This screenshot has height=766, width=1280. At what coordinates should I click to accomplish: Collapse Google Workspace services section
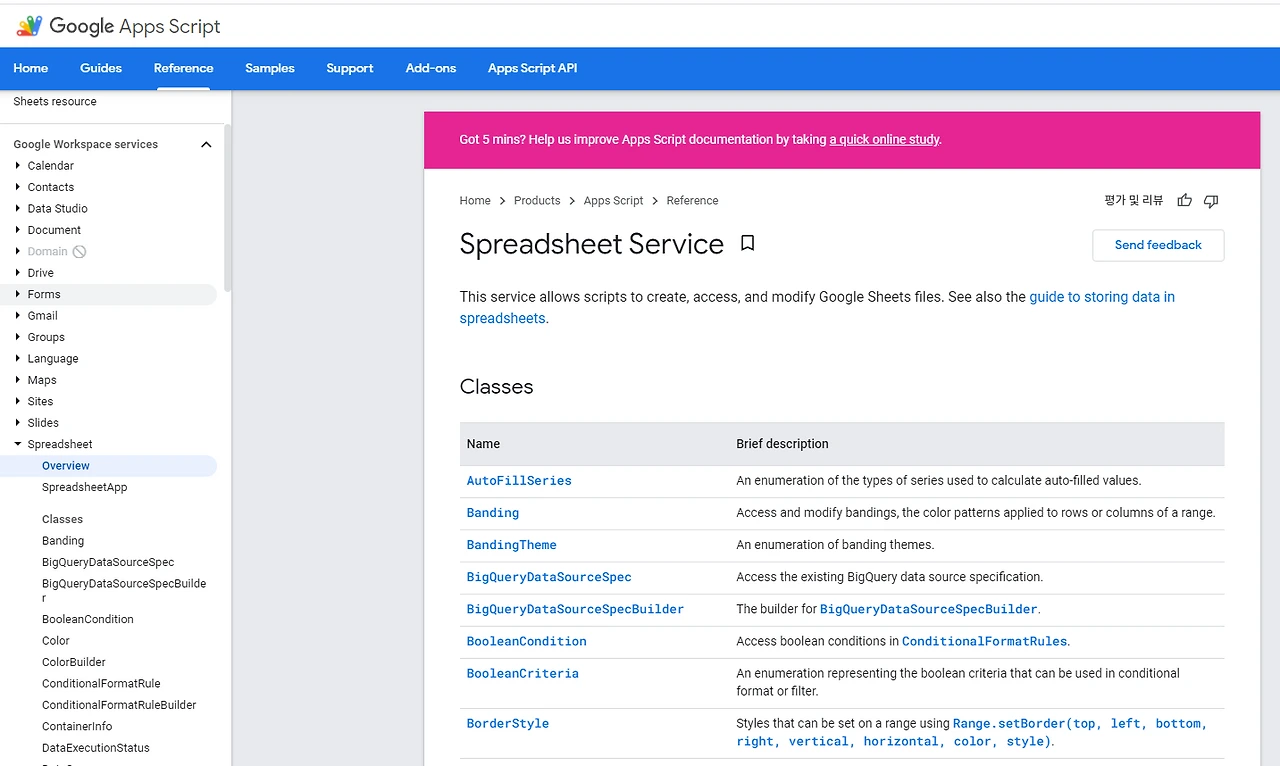[x=206, y=144]
